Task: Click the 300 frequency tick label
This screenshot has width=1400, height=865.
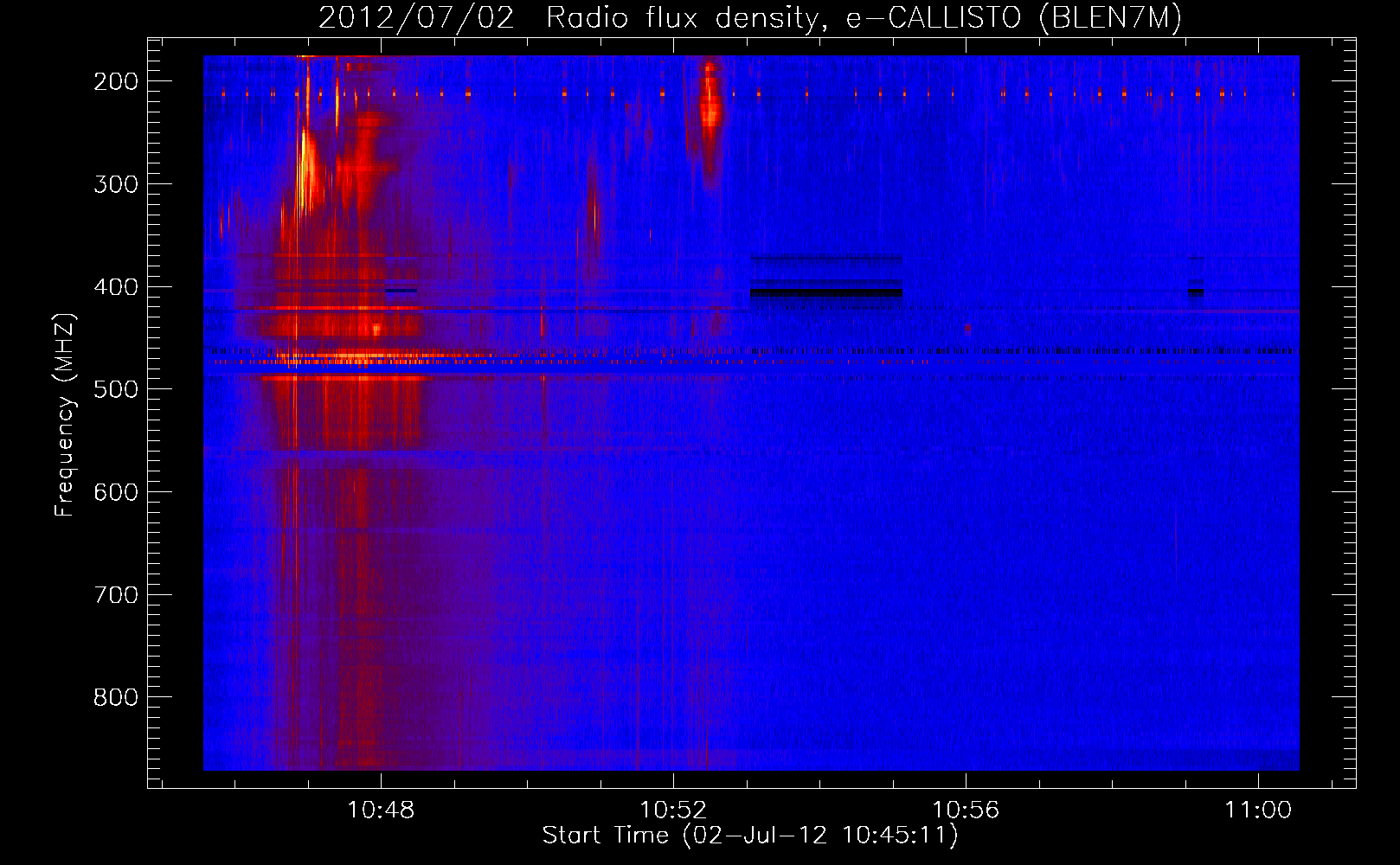Action: (x=116, y=184)
